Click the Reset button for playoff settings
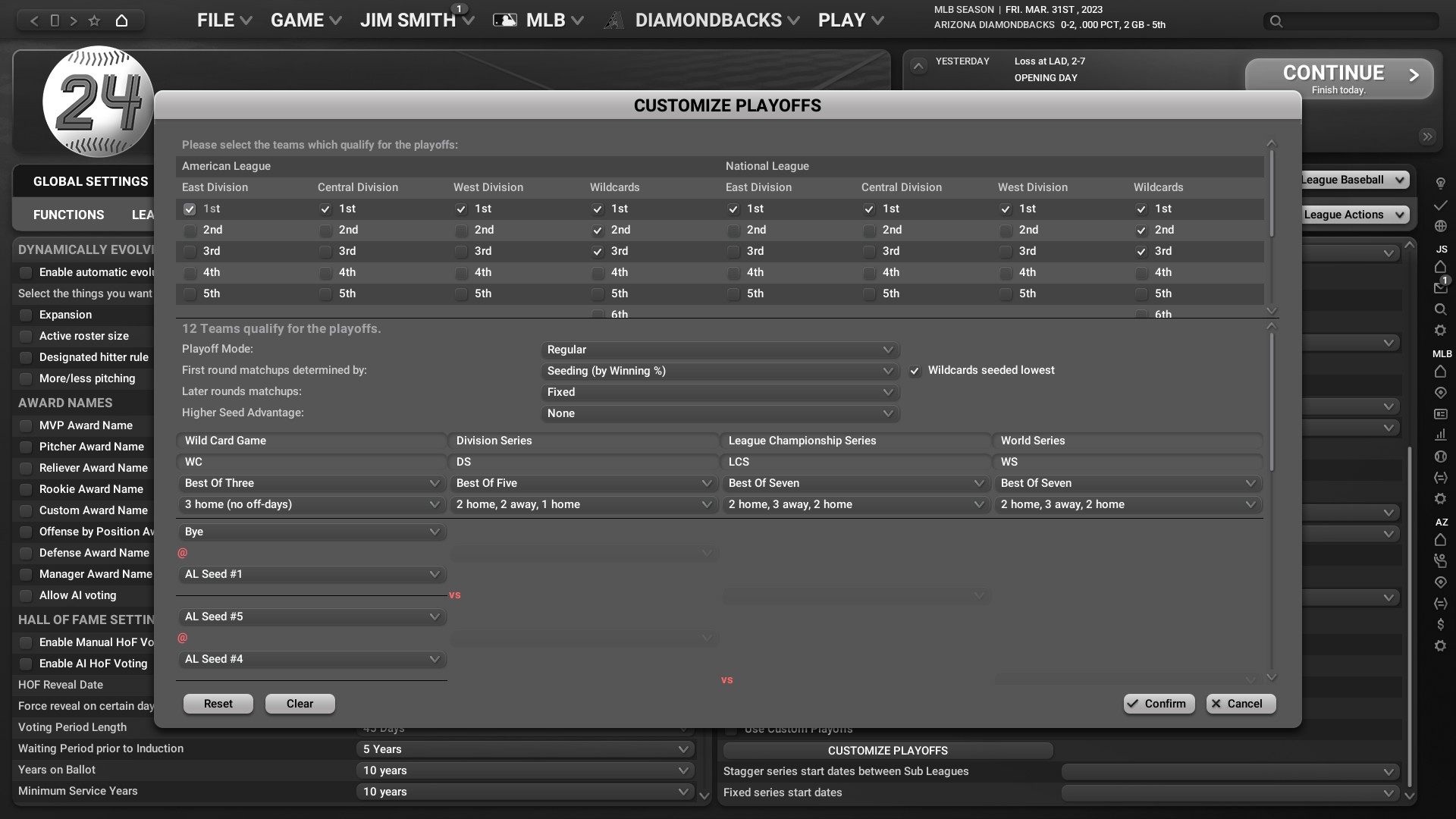 pos(218,703)
